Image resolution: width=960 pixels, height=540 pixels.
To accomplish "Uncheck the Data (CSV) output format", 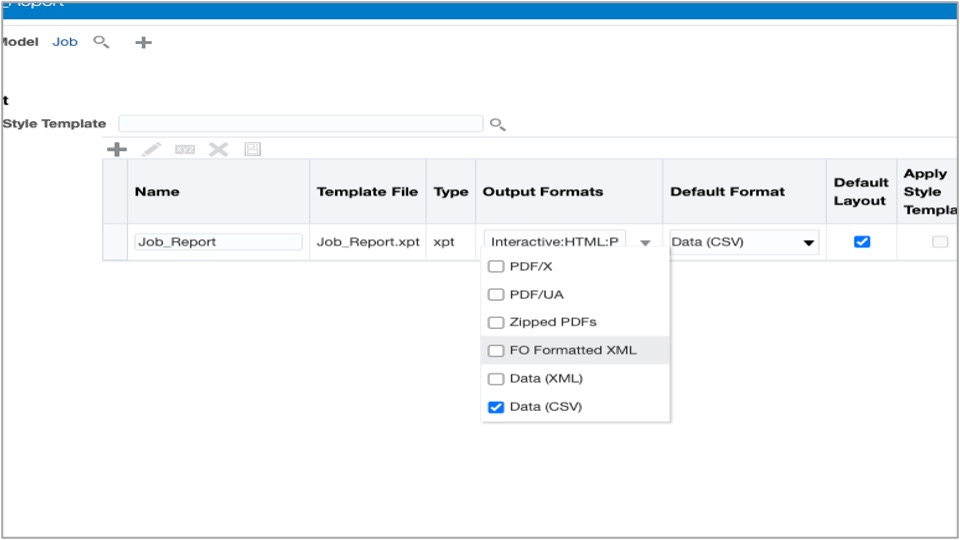I will [x=496, y=407].
